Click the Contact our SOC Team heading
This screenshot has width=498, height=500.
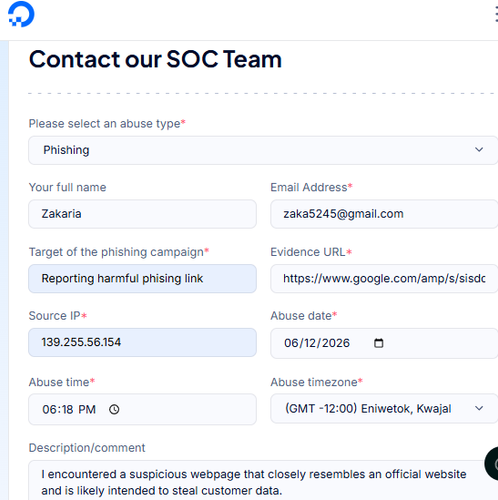point(155,59)
